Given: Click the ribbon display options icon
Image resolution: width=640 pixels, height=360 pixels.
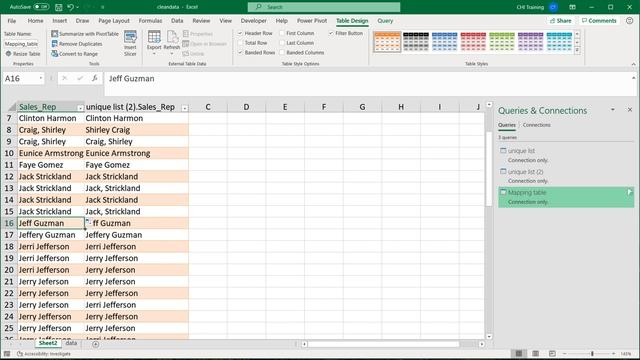Looking at the screenshot, I should pos(572,7).
